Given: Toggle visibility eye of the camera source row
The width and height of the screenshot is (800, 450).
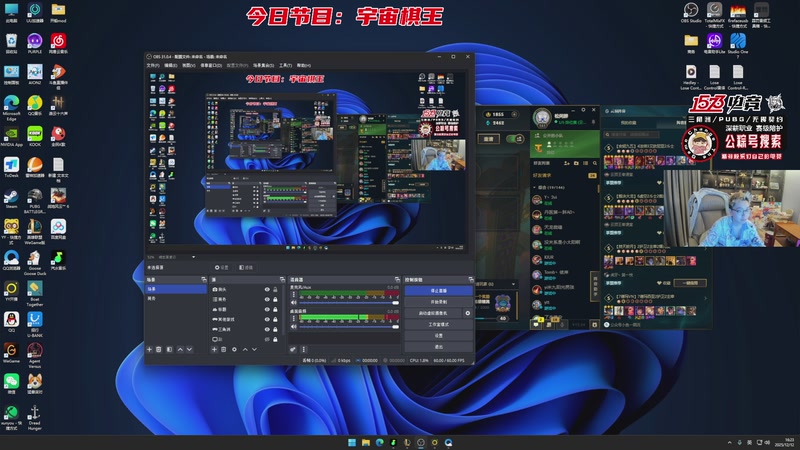Looking at the screenshot, I should (x=267, y=289).
